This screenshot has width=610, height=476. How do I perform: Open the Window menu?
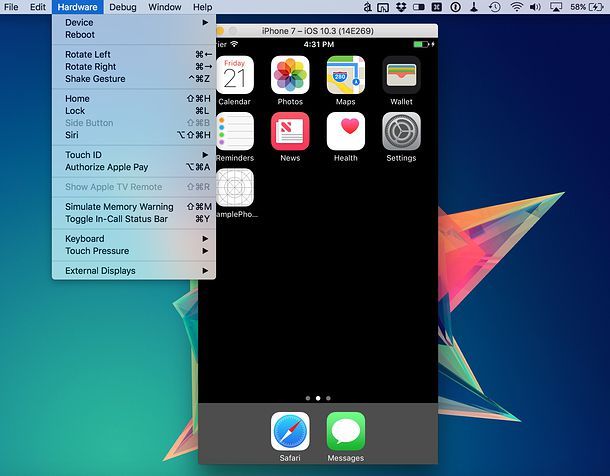(165, 7)
